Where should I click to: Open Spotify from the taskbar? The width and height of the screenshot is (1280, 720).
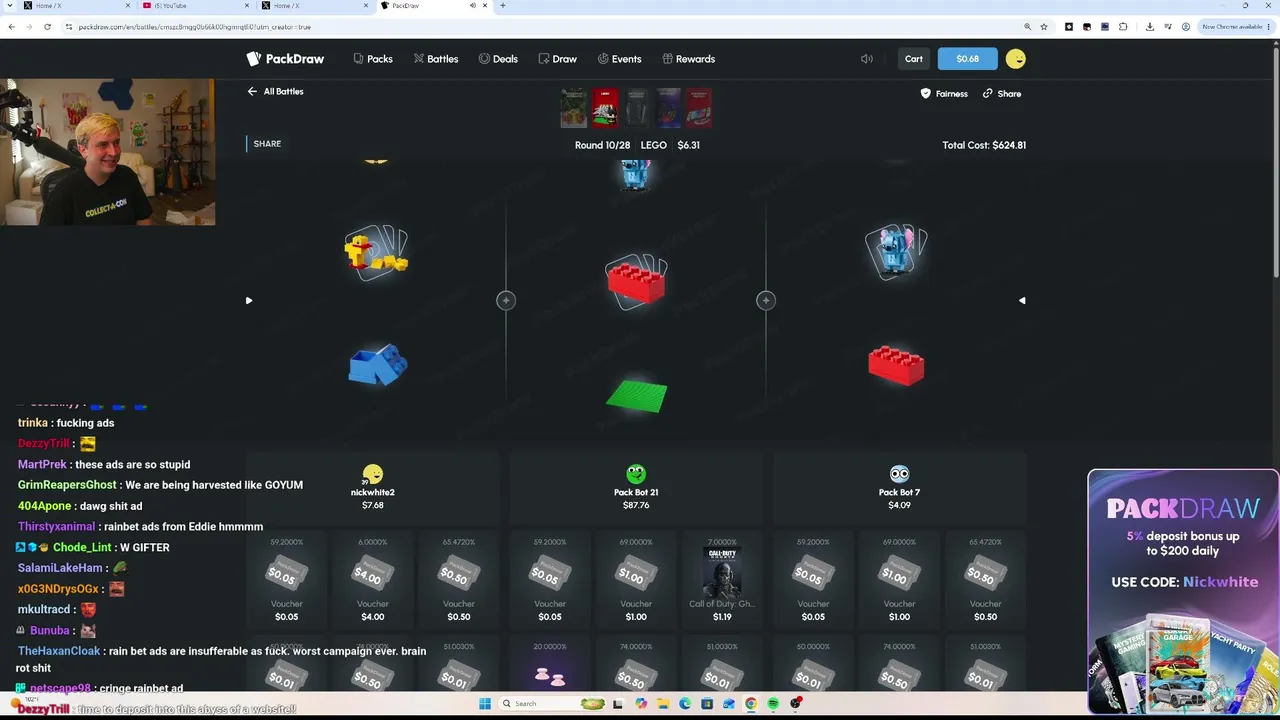coord(773,704)
